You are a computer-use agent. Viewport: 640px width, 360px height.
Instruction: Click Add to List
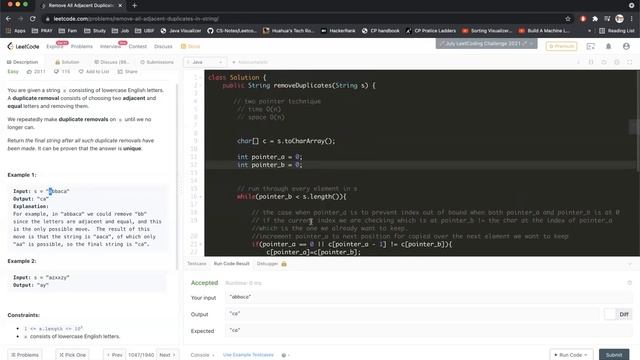point(94,71)
